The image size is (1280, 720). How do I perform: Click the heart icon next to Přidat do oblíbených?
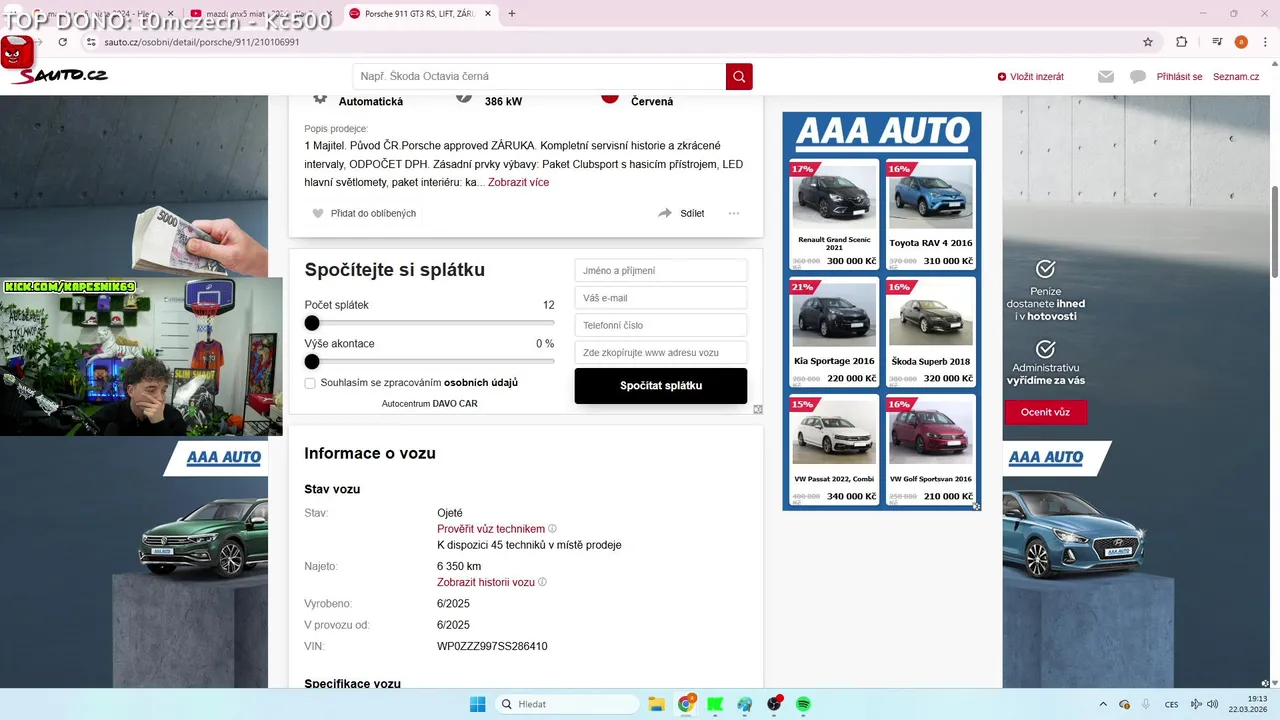318,213
